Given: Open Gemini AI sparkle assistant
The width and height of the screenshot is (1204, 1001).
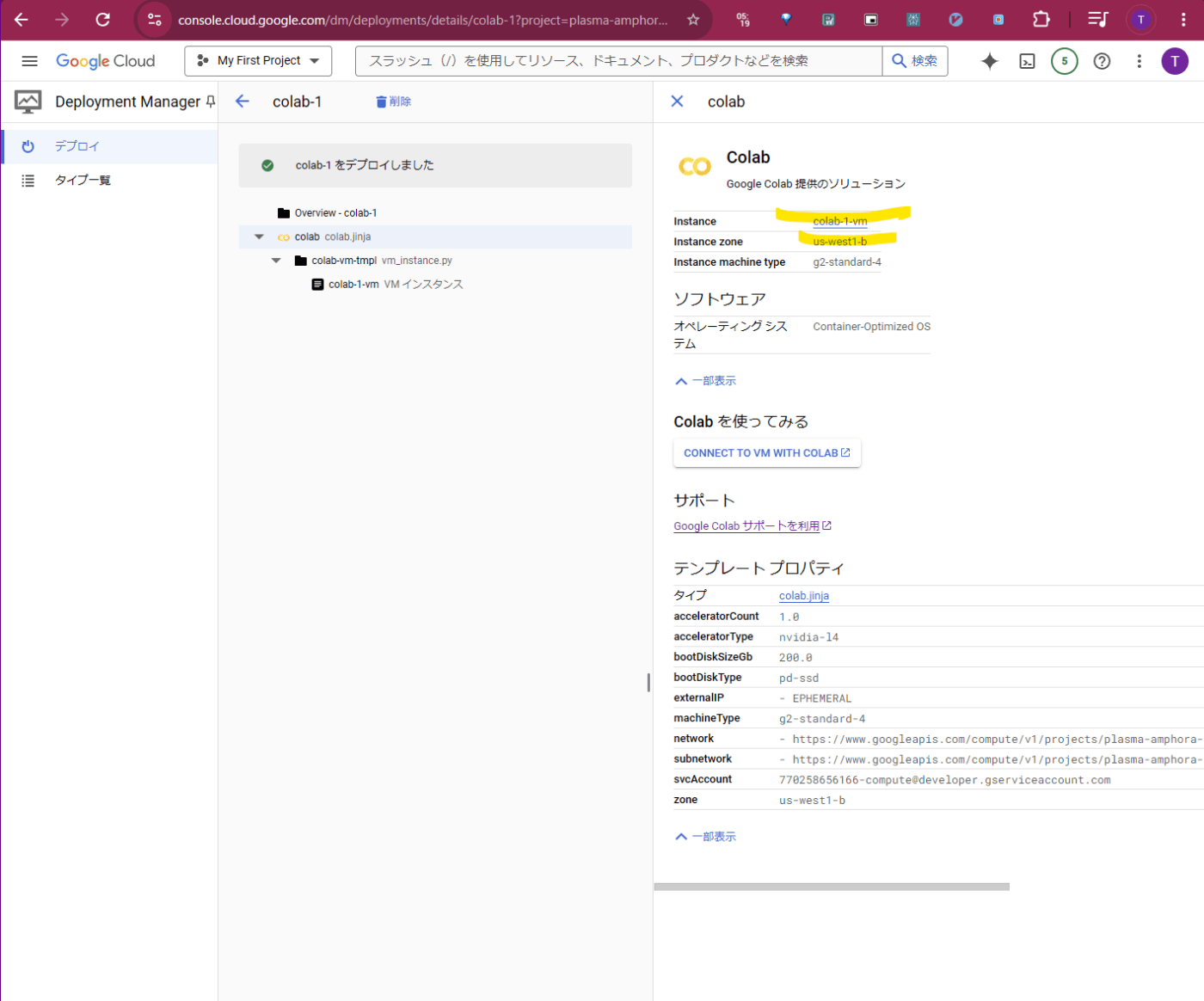Looking at the screenshot, I should click(x=990, y=61).
